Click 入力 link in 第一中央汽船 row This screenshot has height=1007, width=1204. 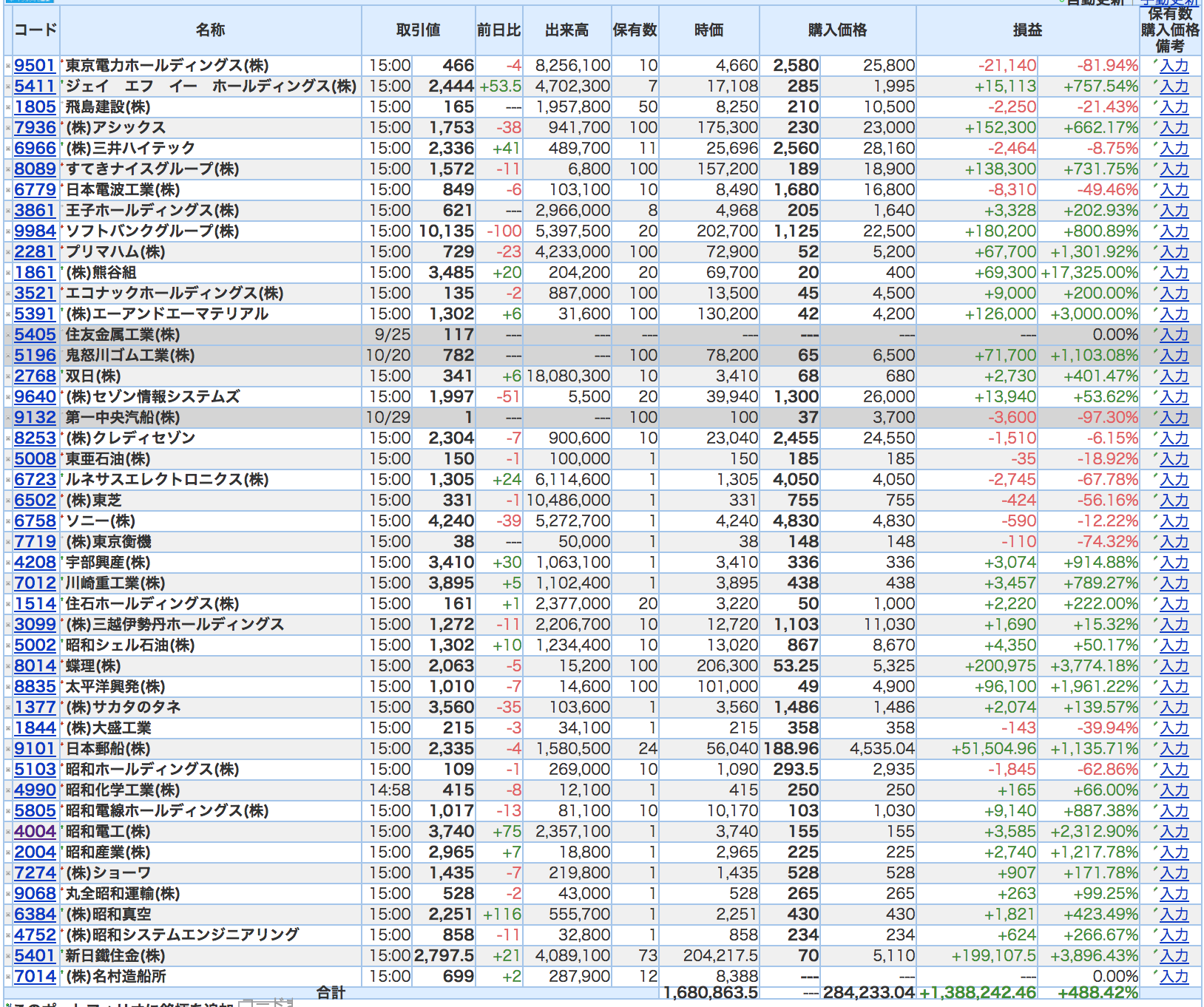pos(1174,418)
